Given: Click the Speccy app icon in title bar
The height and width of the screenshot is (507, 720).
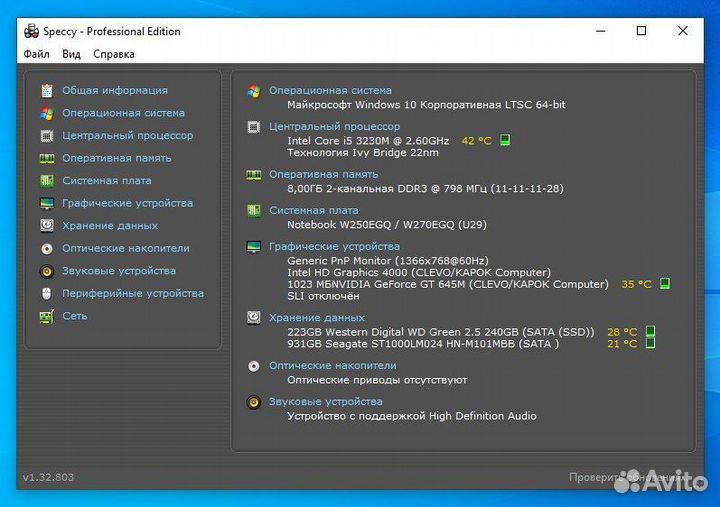Looking at the screenshot, I should point(31,31).
